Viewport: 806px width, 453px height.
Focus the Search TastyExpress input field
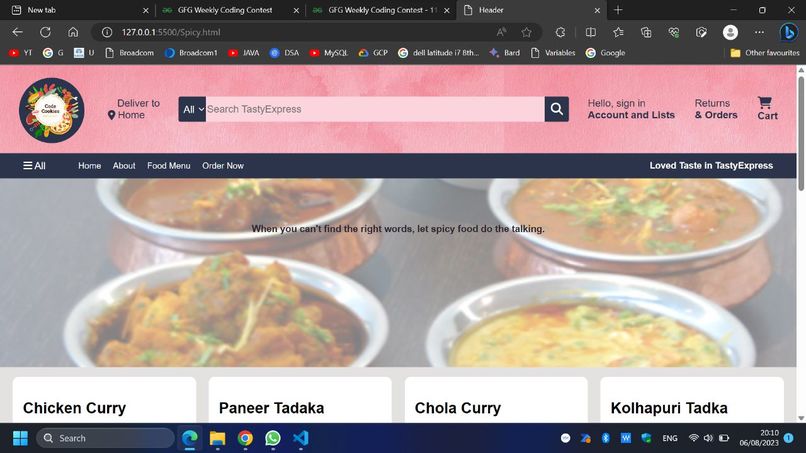click(375, 109)
